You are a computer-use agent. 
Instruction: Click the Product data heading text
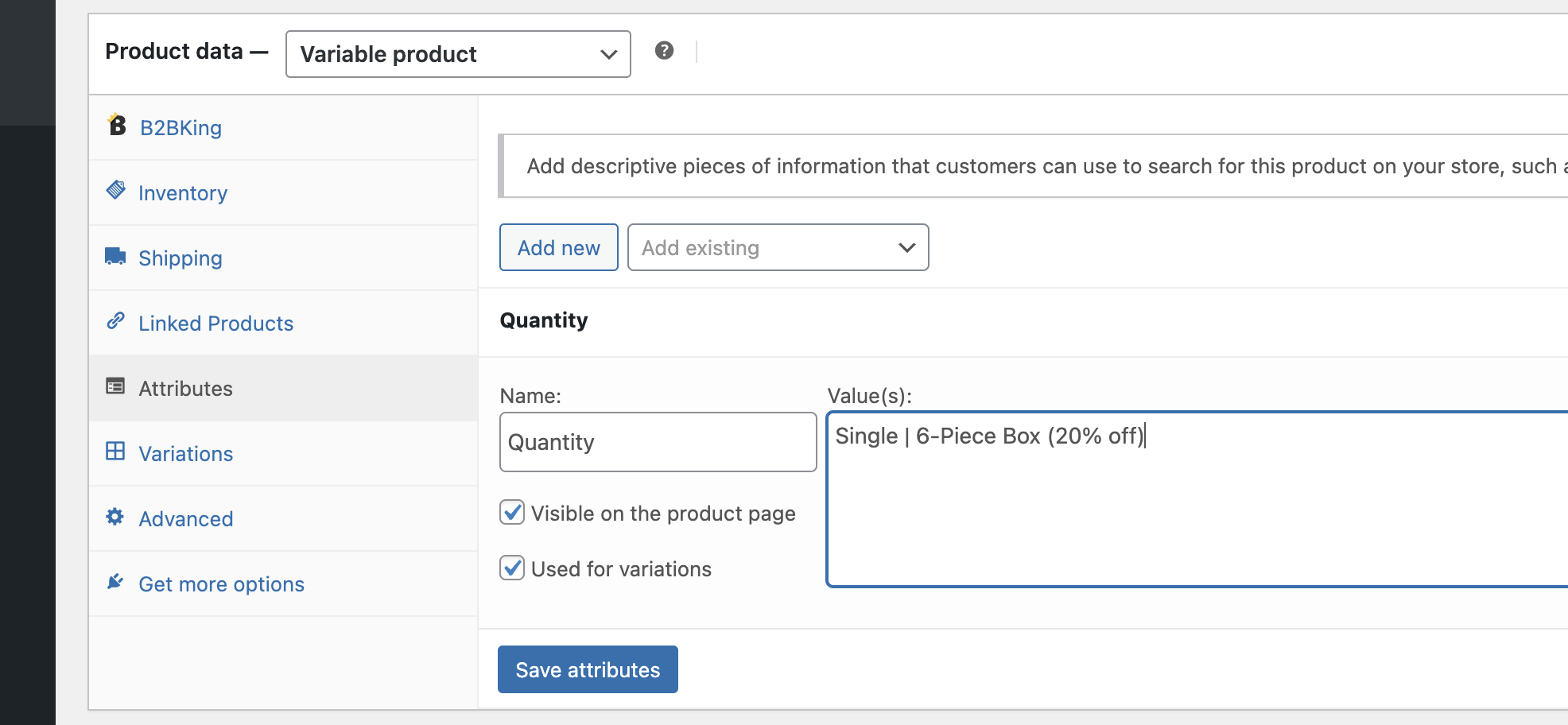[x=174, y=51]
